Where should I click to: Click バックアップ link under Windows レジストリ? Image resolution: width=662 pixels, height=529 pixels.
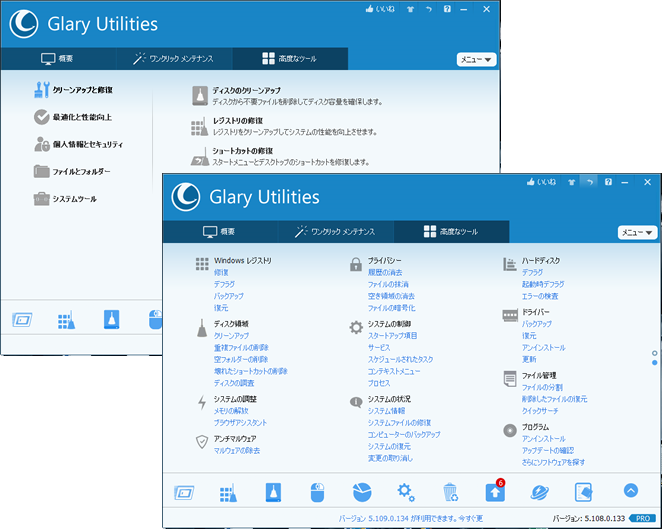pos(228,296)
